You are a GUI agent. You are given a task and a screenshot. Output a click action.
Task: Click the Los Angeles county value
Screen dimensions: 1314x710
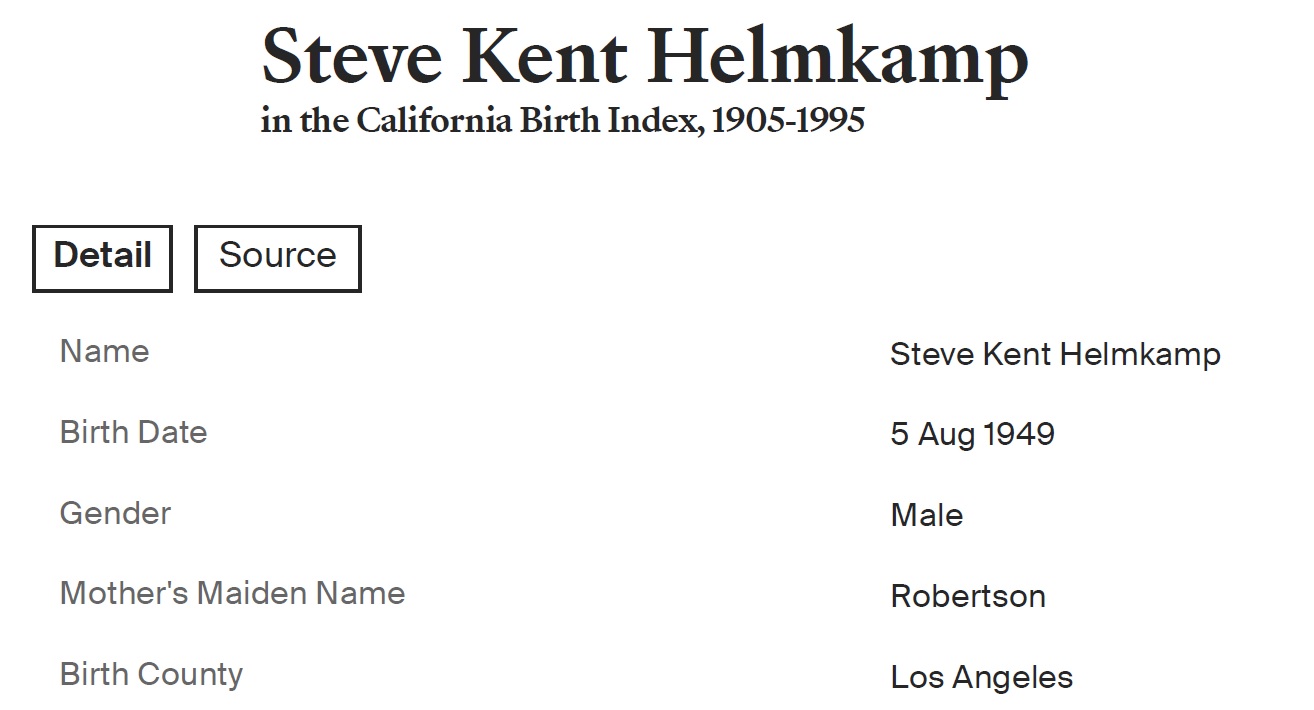pyautogui.click(x=981, y=678)
